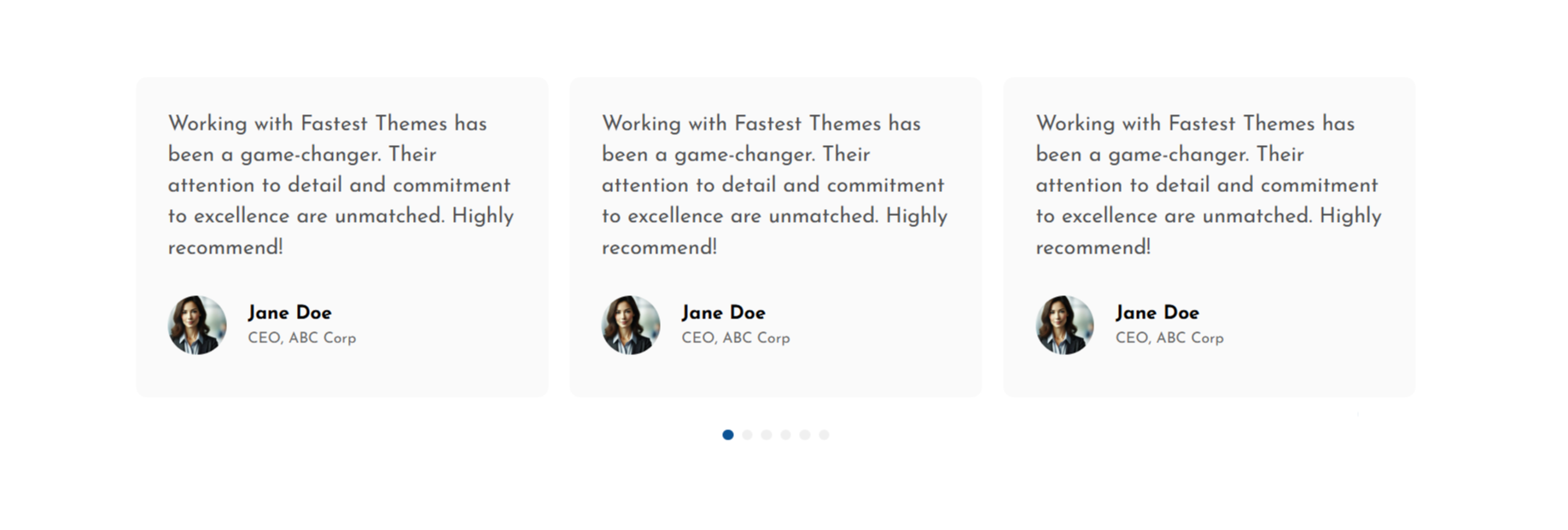The width and height of the screenshot is (1568, 530).
Task: Click CEO, ABC Corp in the center testimonial
Action: coord(736,338)
